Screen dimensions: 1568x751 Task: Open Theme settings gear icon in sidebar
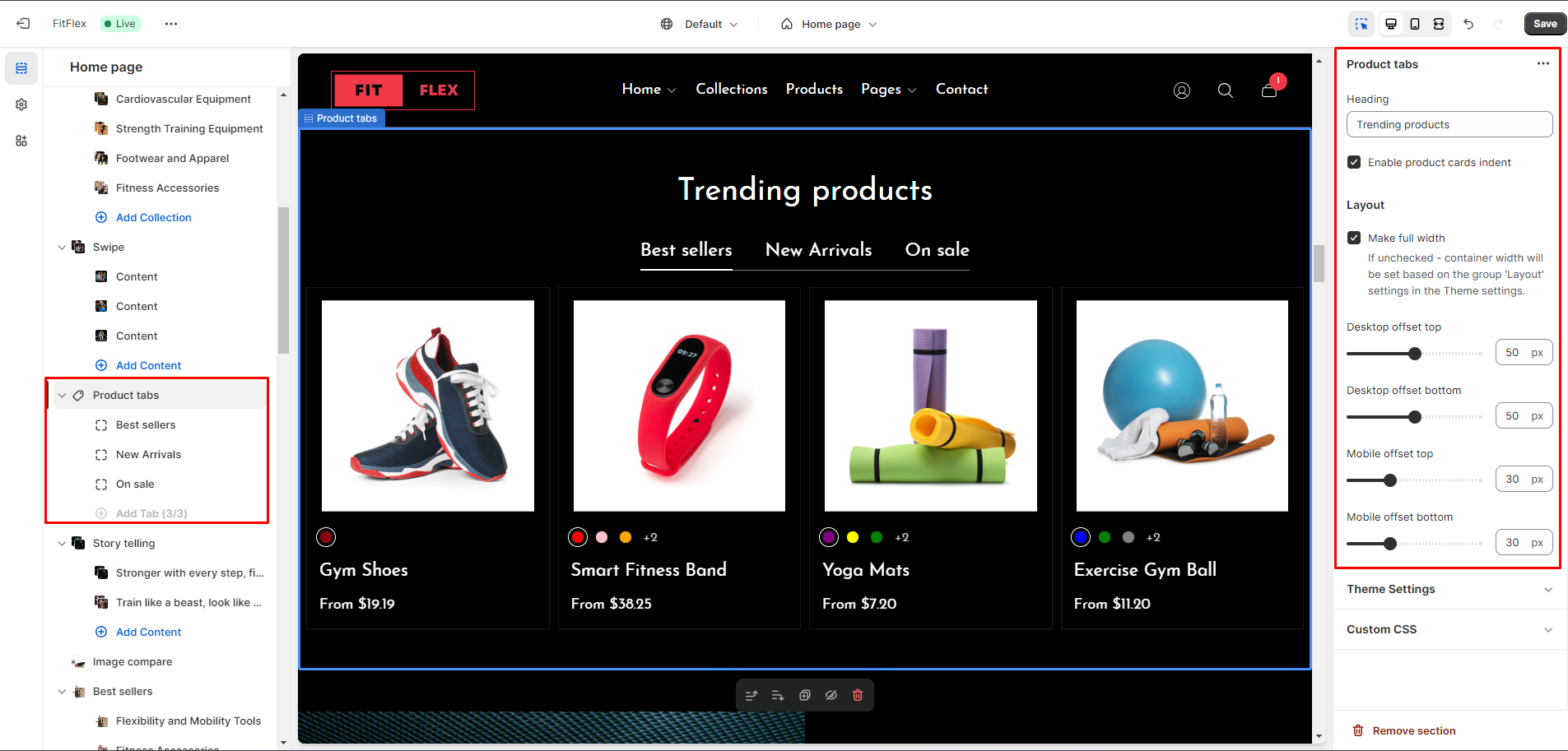click(21, 104)
